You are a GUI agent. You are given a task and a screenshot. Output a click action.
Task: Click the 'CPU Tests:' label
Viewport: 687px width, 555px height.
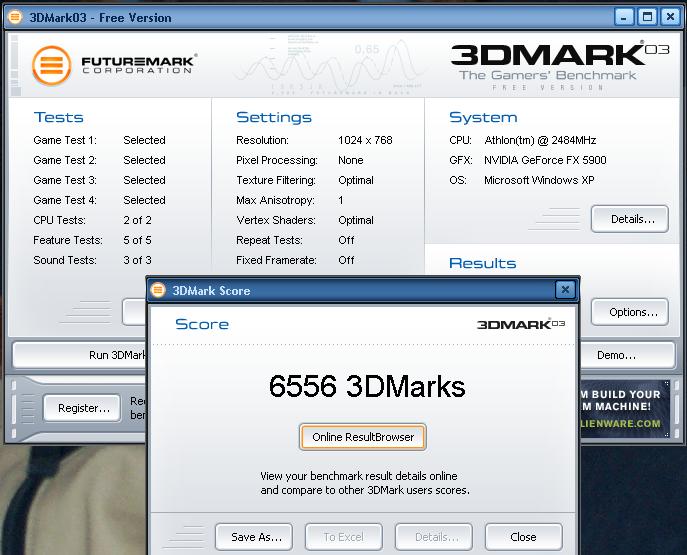[60, 220]
